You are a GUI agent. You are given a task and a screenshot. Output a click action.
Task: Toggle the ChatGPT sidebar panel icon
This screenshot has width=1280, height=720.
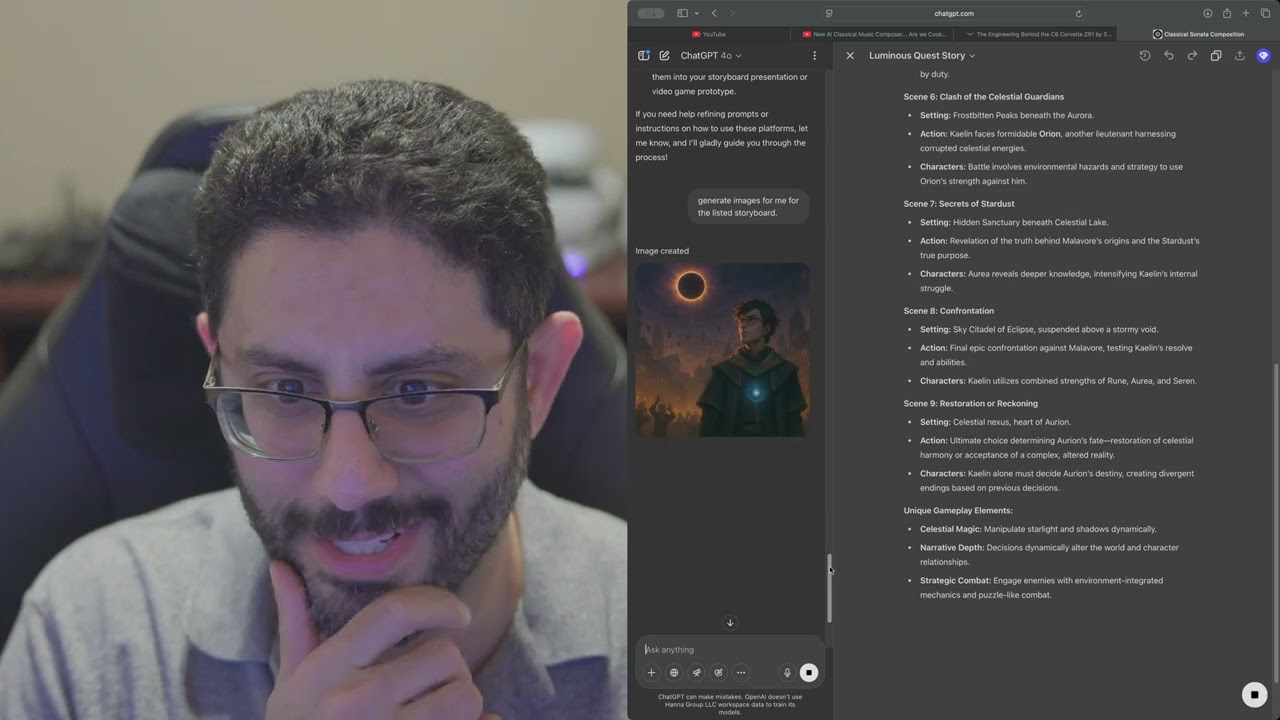644,56
